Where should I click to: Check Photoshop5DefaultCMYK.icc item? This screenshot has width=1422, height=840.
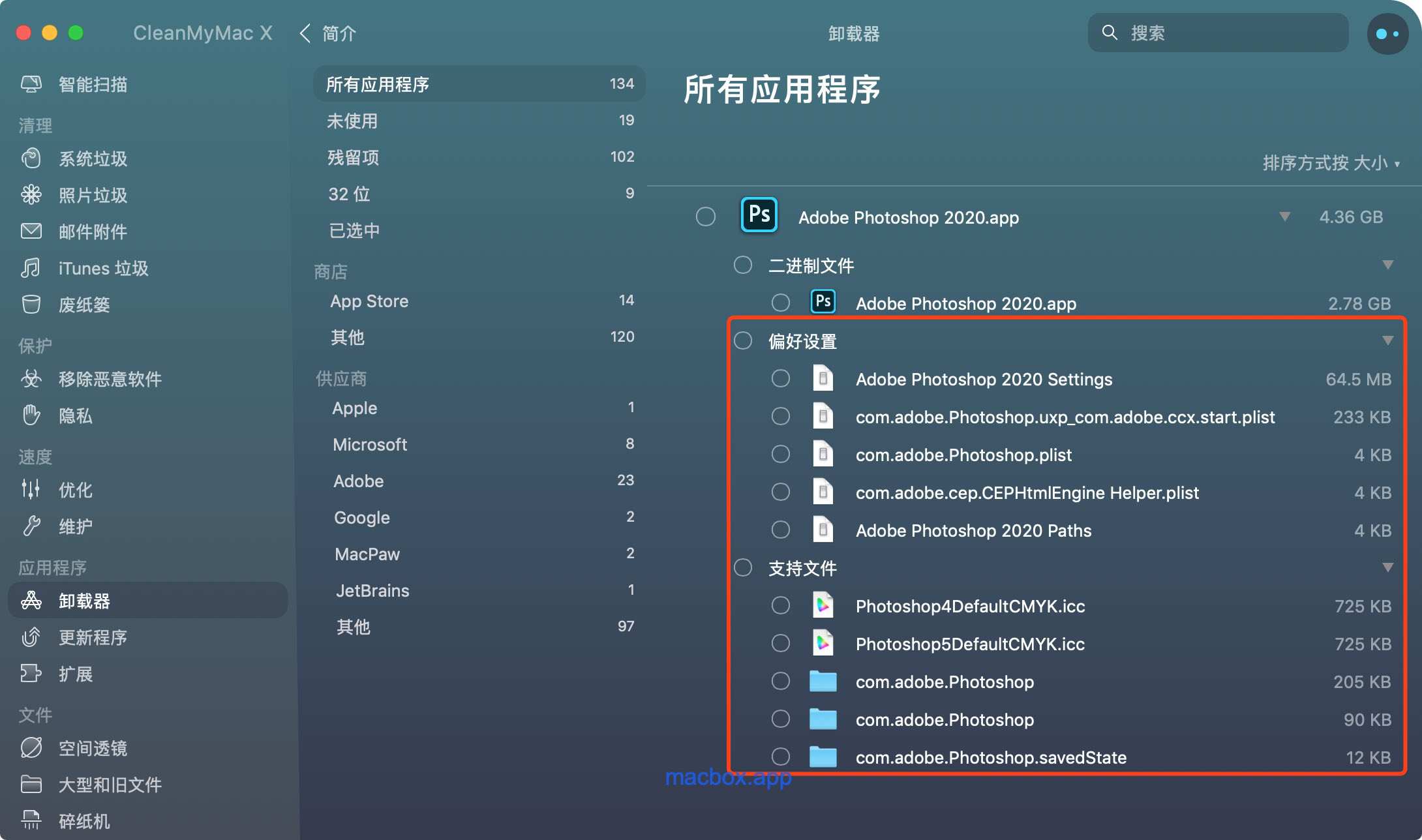tap(781, 643)
